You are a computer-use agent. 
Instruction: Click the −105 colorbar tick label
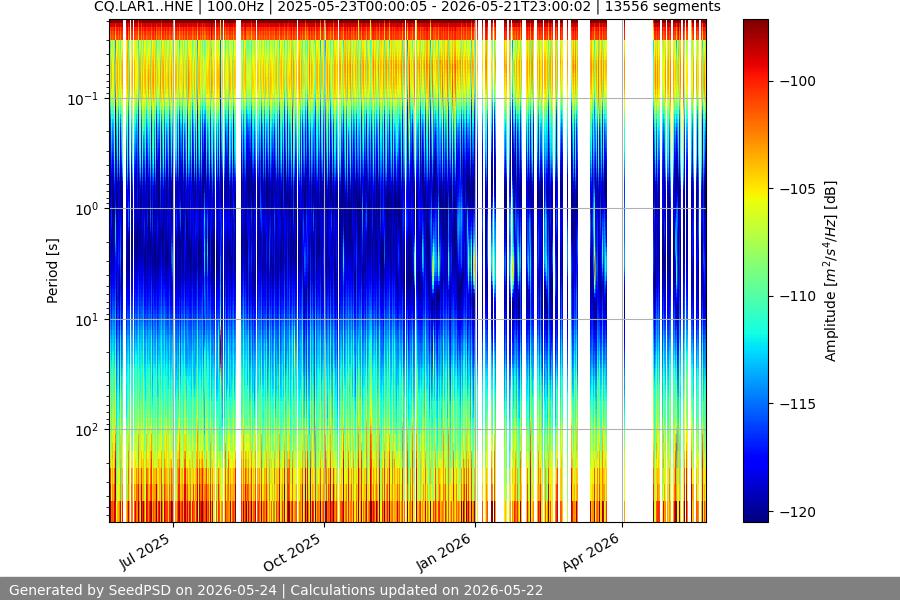pyautogui.click(x=798, y=189)
